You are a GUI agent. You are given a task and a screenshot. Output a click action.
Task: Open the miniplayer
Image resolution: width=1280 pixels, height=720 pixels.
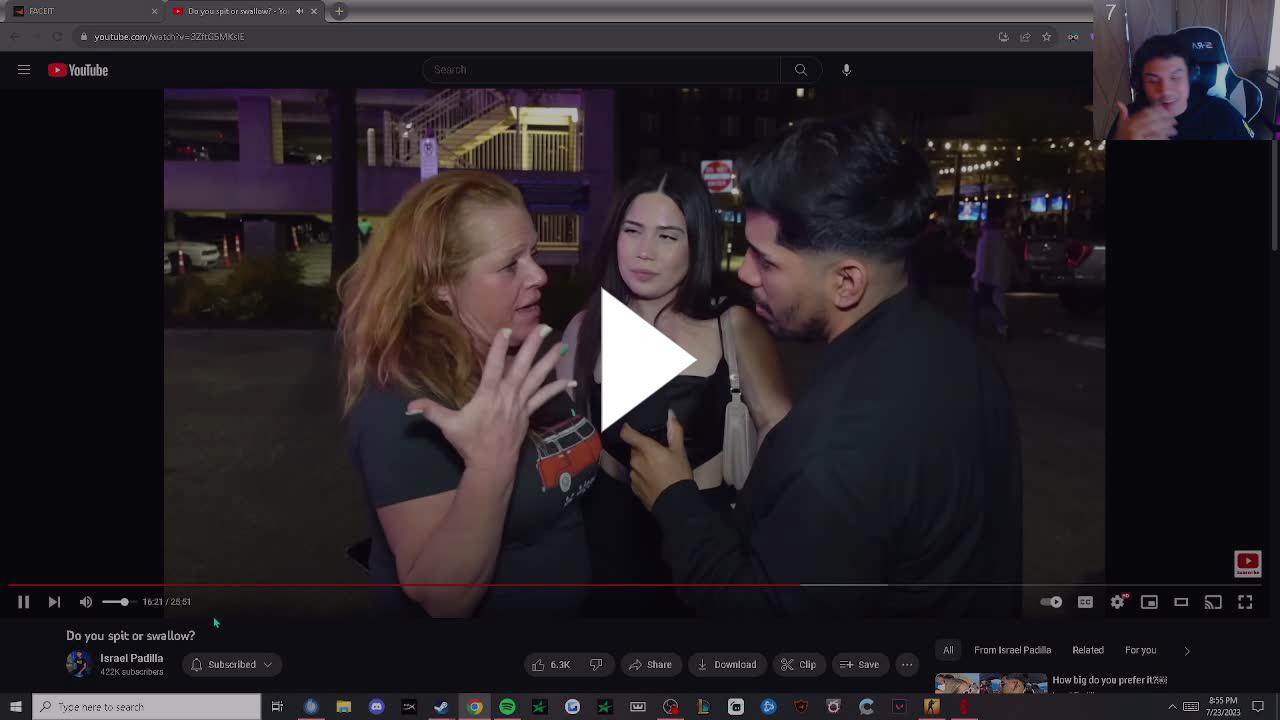(1149, 602)
